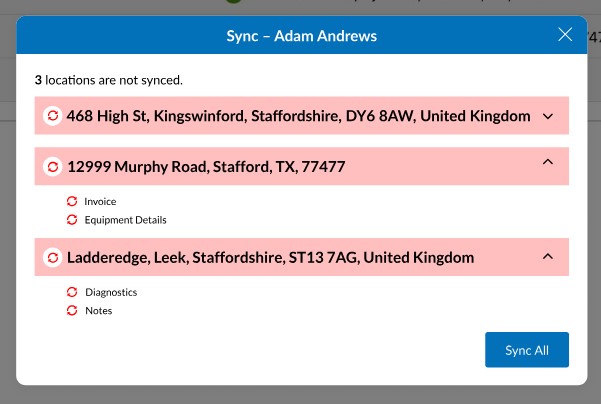Expand the 468 High St location chevron

pos(547,116)
